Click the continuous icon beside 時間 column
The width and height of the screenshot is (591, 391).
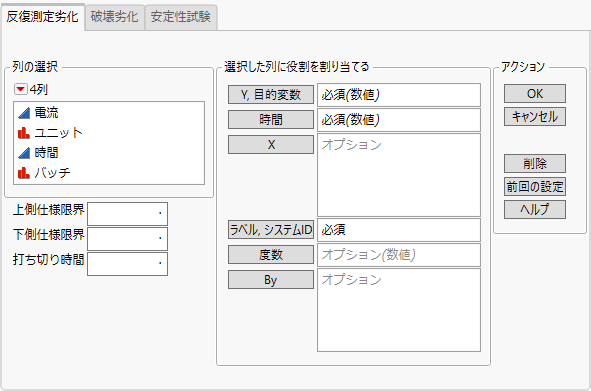(24, 153)
